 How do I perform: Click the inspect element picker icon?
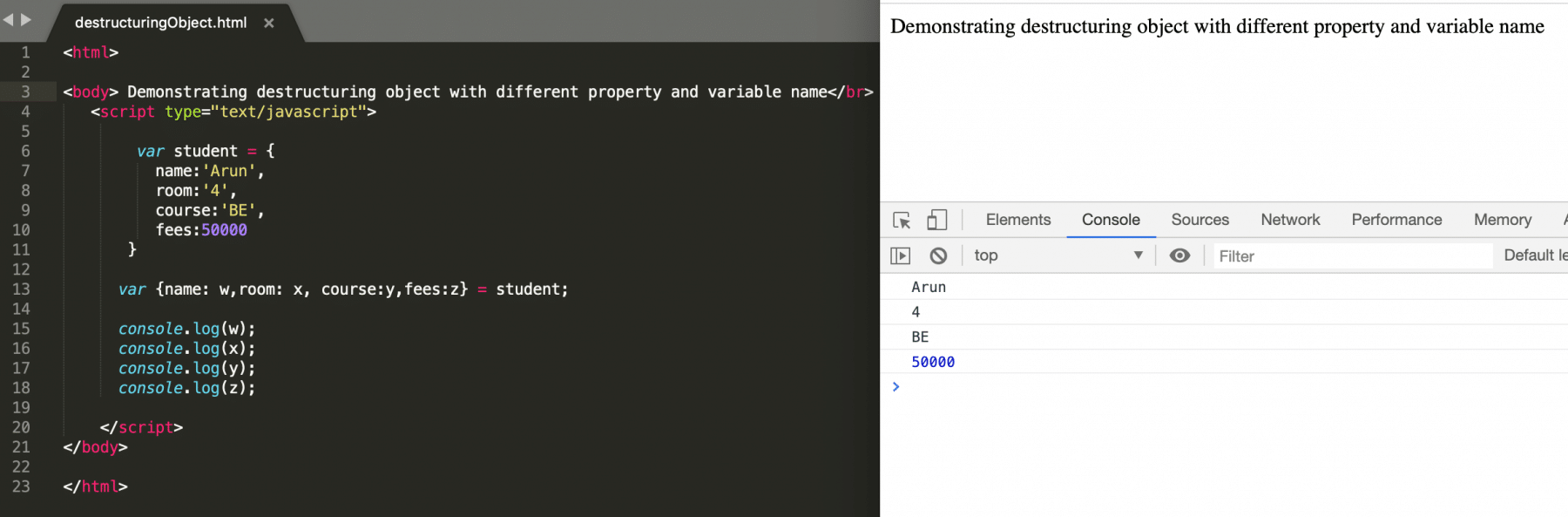coord(902,221)
